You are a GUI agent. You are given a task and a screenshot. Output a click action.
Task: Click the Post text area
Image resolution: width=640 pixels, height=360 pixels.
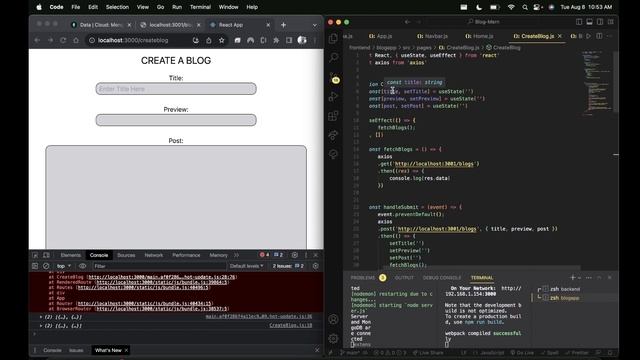[x=176, y=197]
